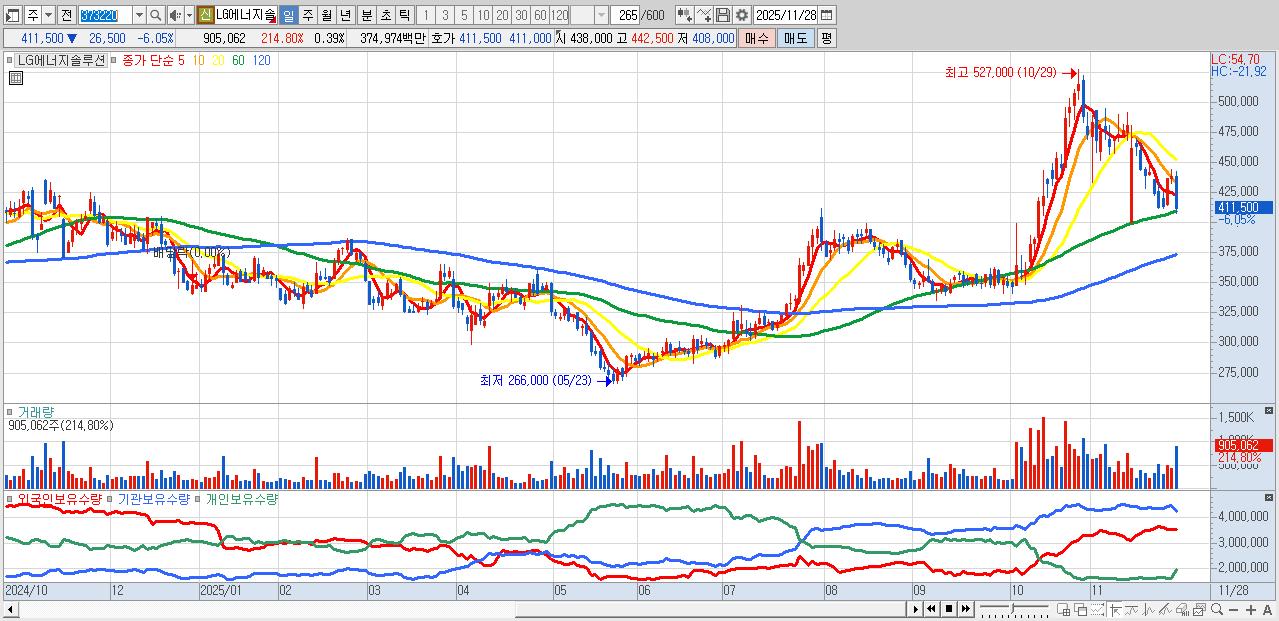The image size is (1279, 621).
Task: Select the monthly (월) chart period
Action: (326, 15)
